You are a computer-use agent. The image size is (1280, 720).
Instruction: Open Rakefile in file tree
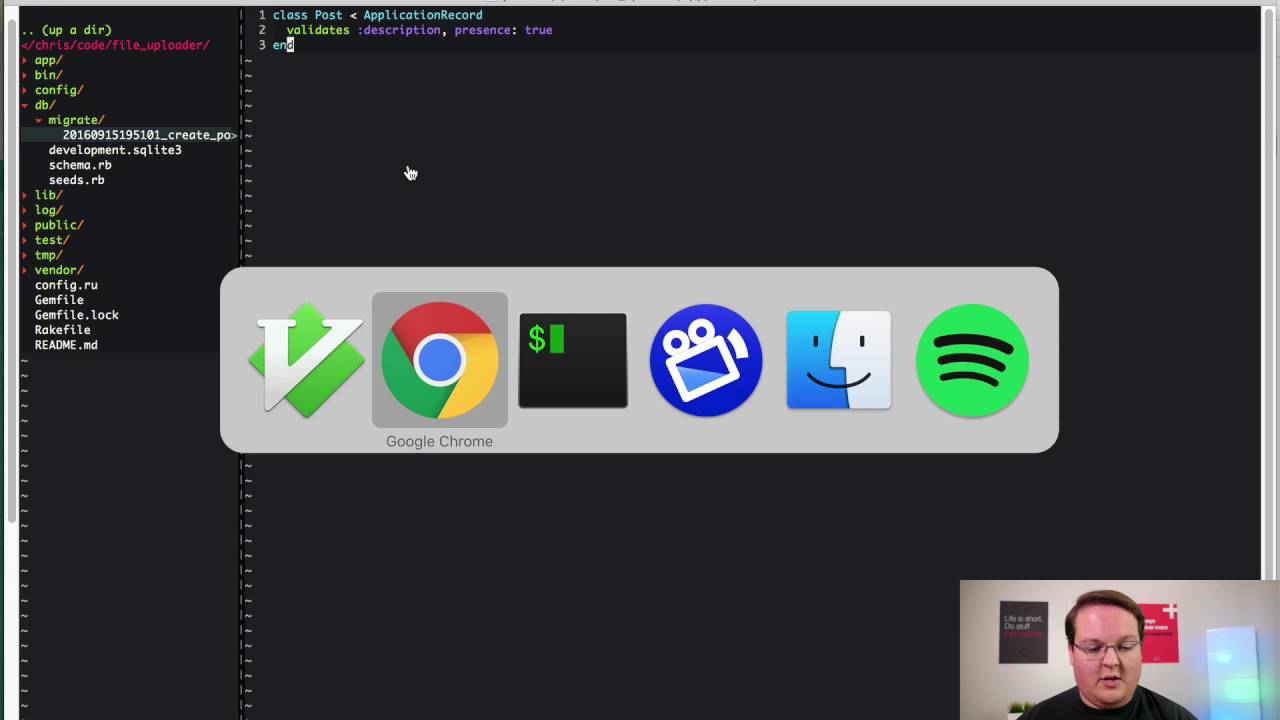tap(62, 330)
